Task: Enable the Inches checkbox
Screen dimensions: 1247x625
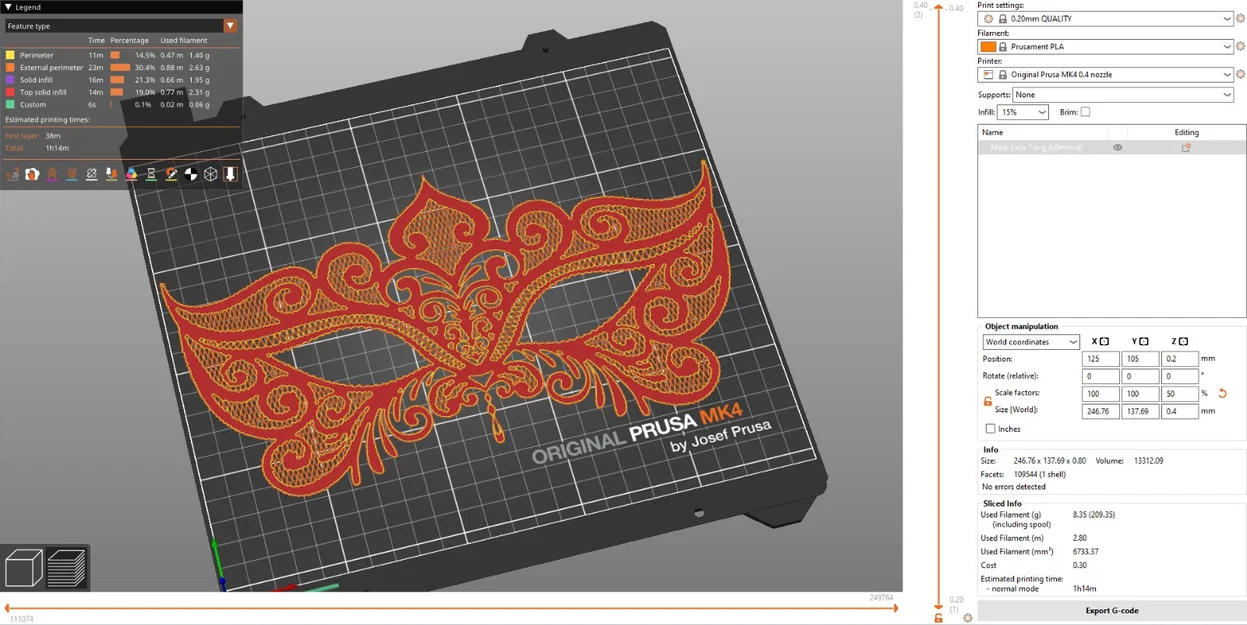Action: (990, 429)
